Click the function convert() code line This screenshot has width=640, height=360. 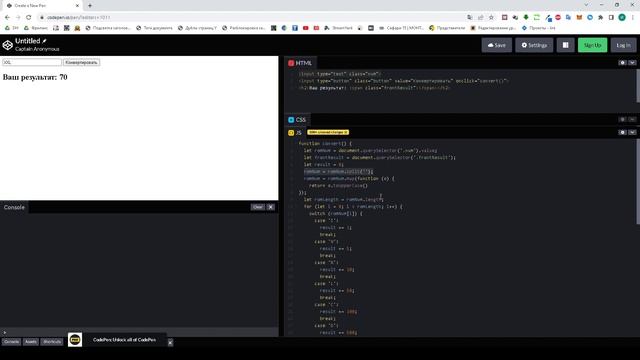click(x=325, y=143)
